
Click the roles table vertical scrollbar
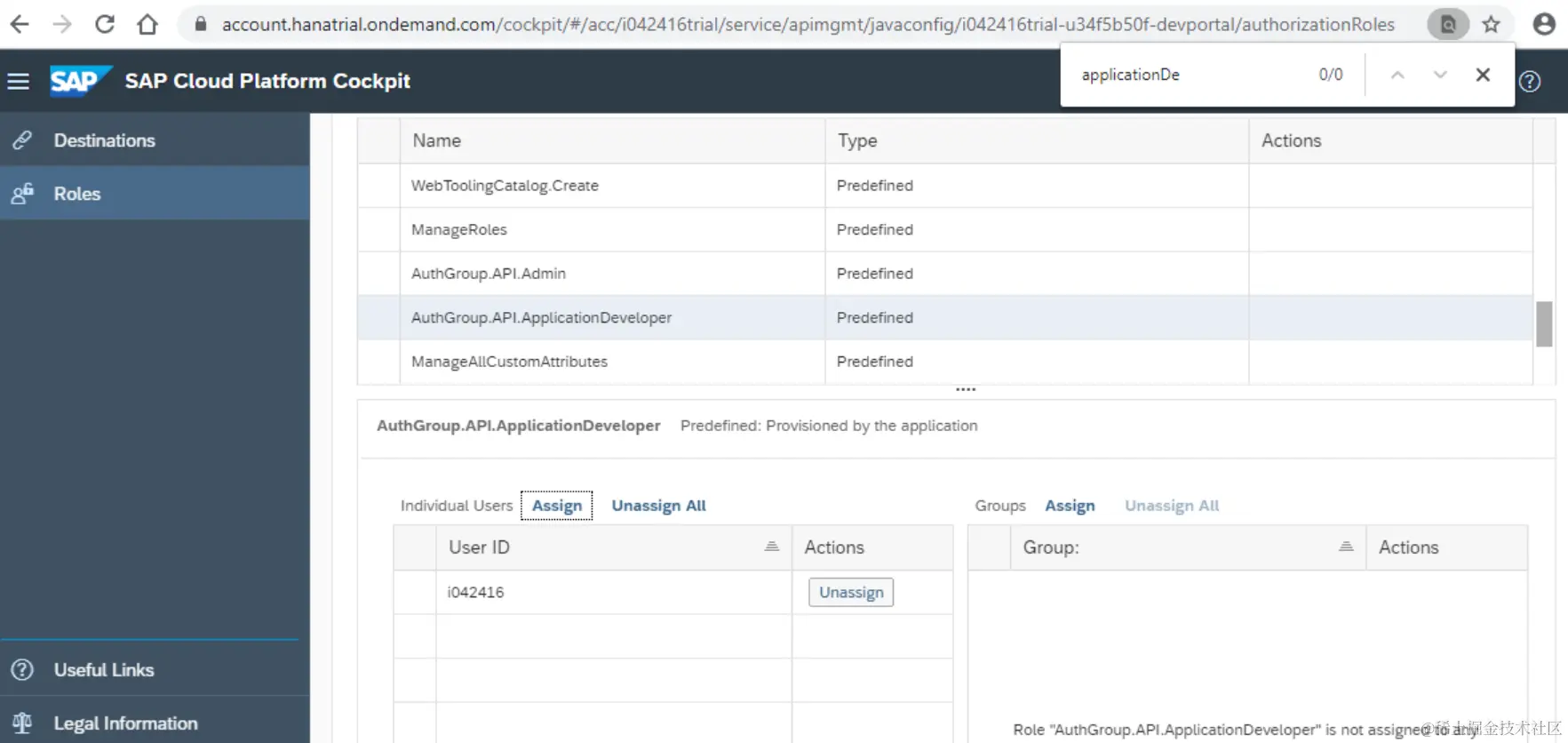click(x=1544, y=324)
